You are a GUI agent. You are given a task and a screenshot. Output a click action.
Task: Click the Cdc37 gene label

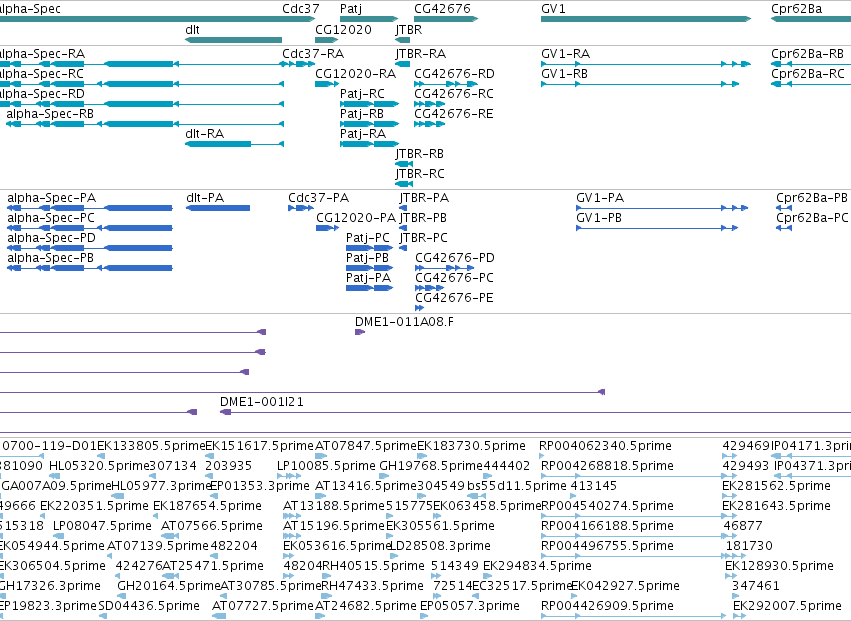click(301, 9)
